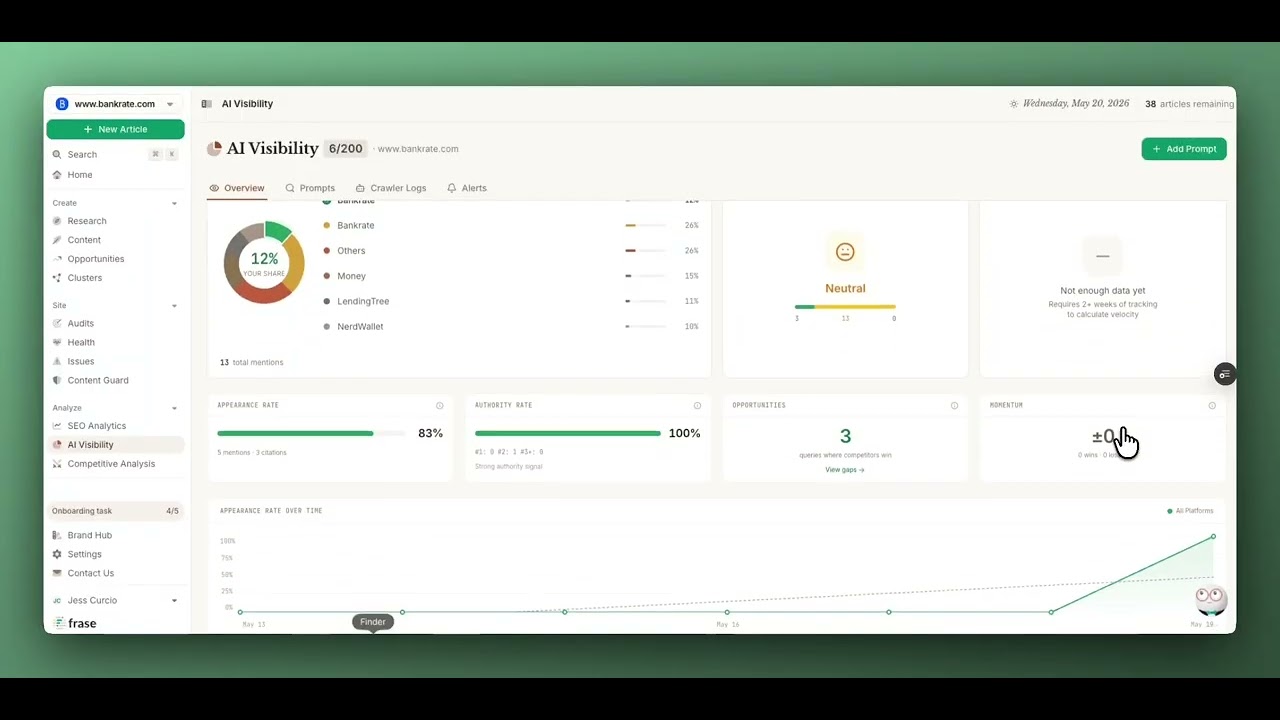Click the frase logo

(75, 623)
